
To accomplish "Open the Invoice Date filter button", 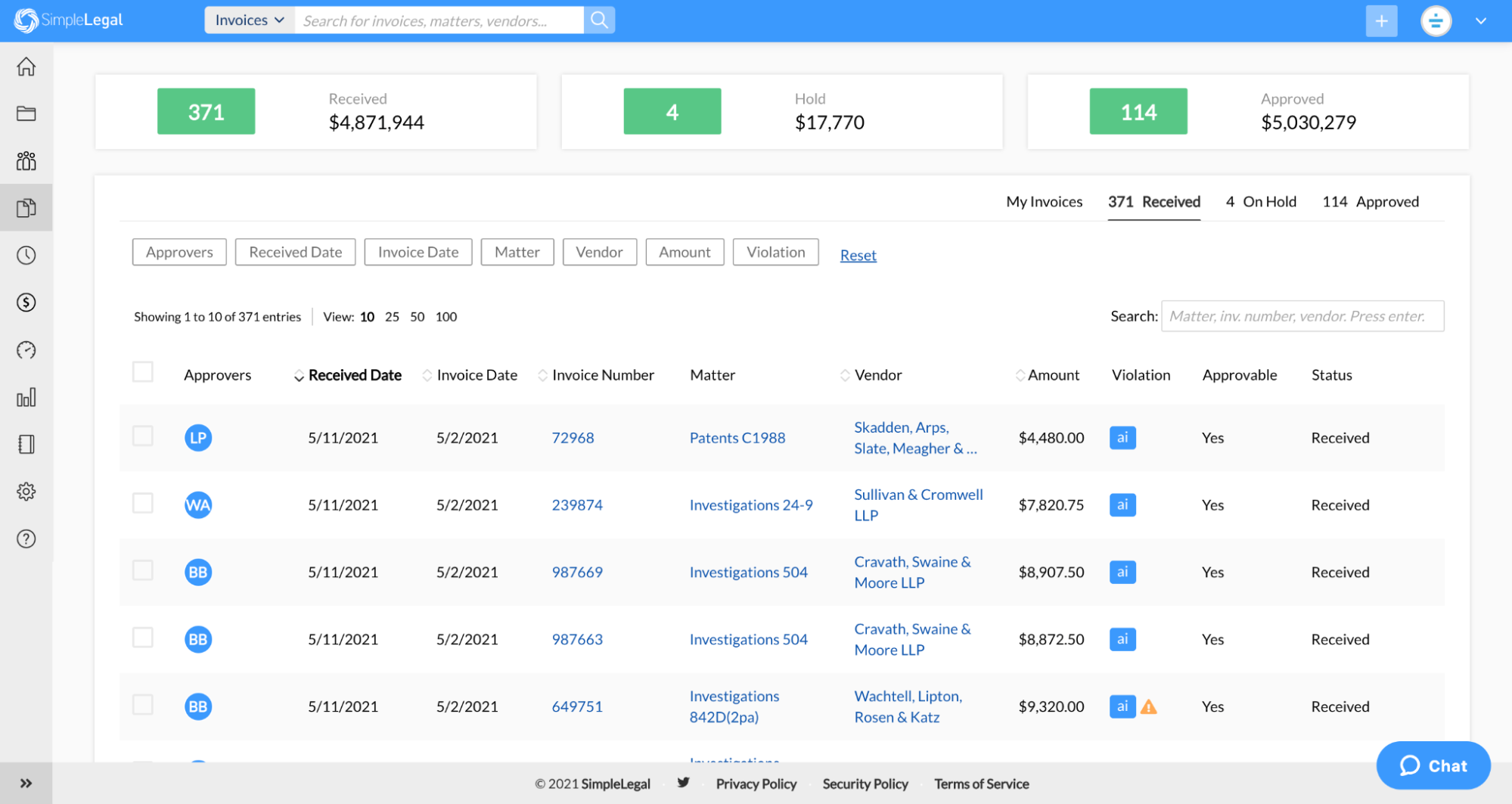I will coord(418,252).
